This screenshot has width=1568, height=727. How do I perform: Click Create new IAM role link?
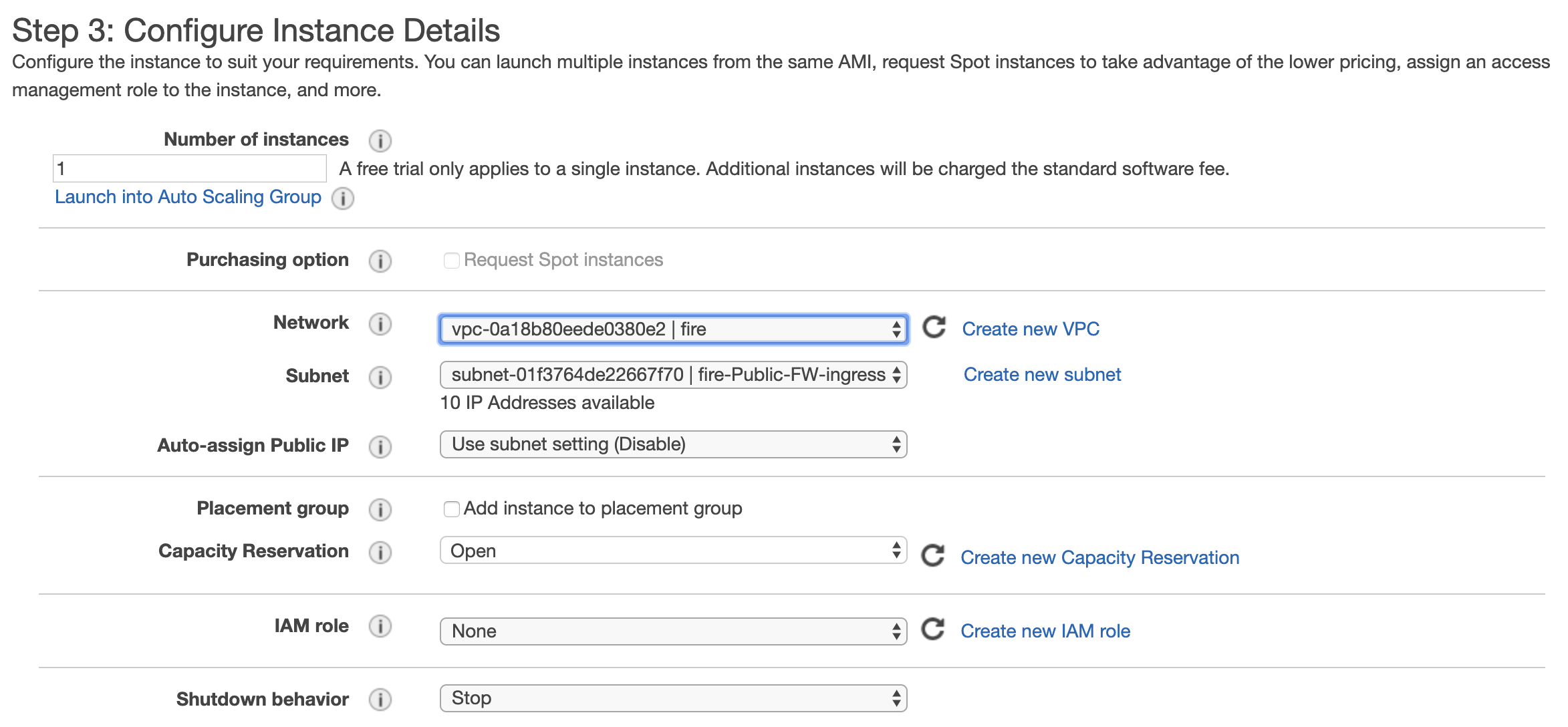point(1045,631)
